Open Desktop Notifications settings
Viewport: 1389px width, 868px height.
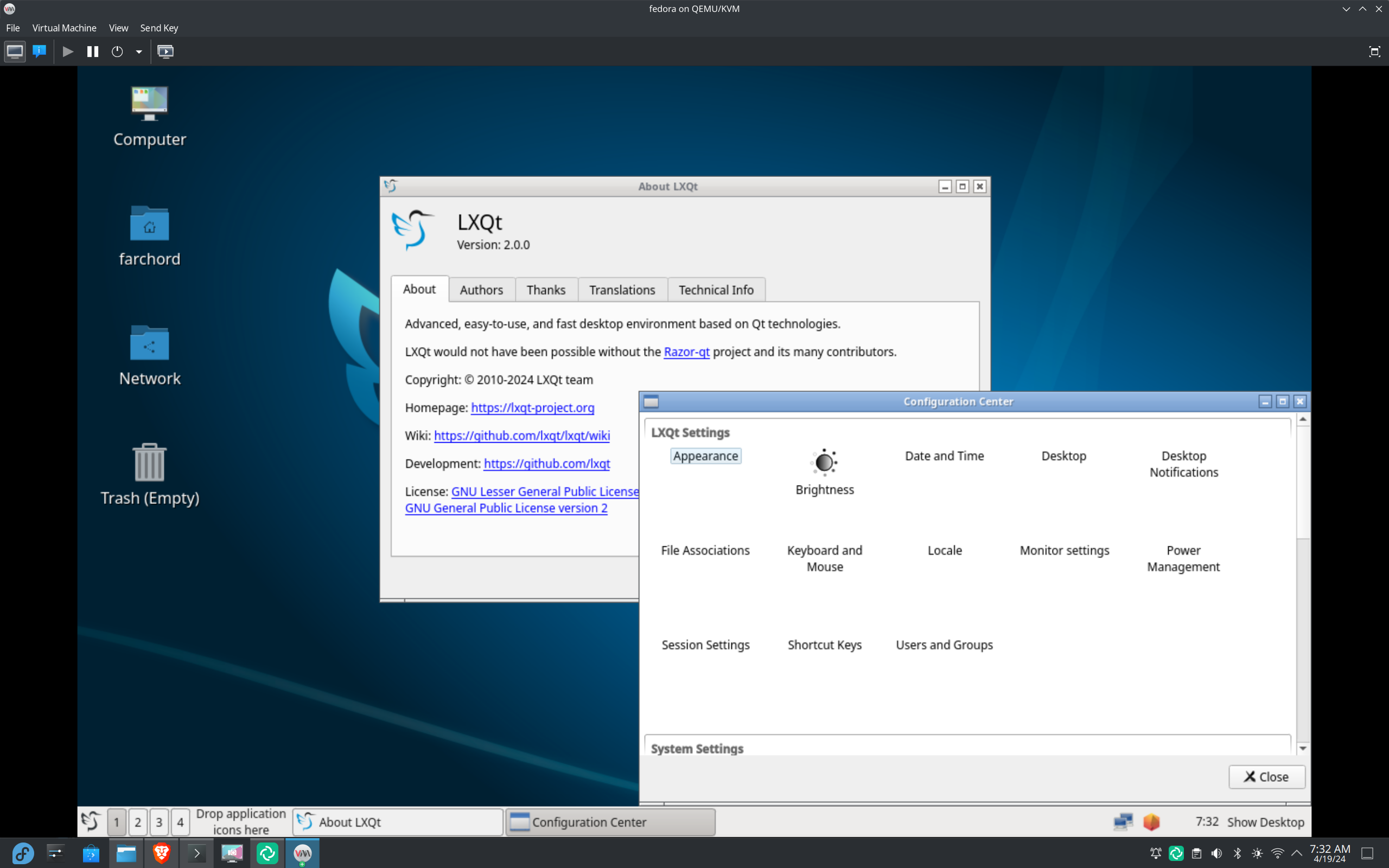coord(1183,464)
